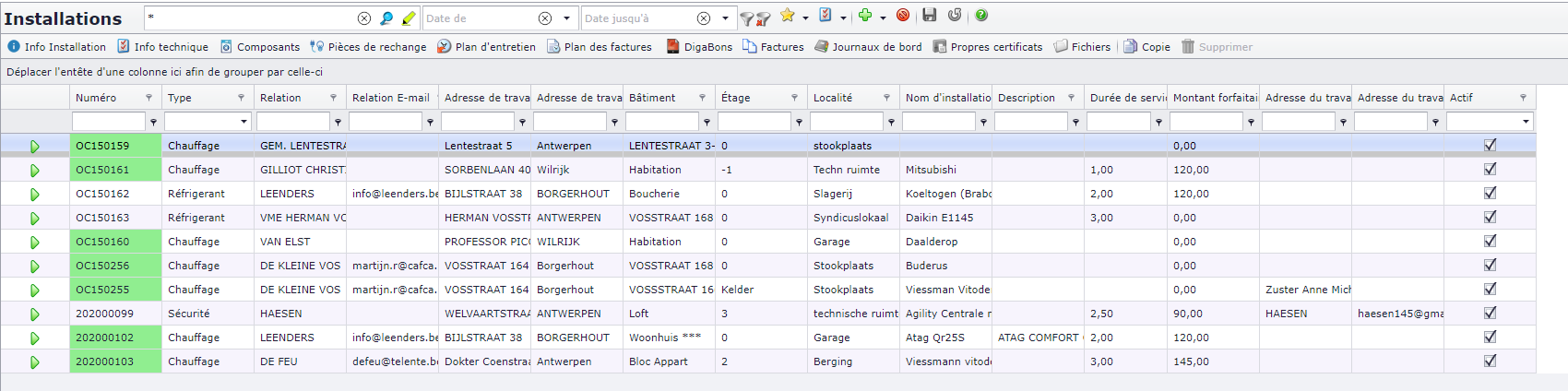Open the Composants tab

pos(259,47)
